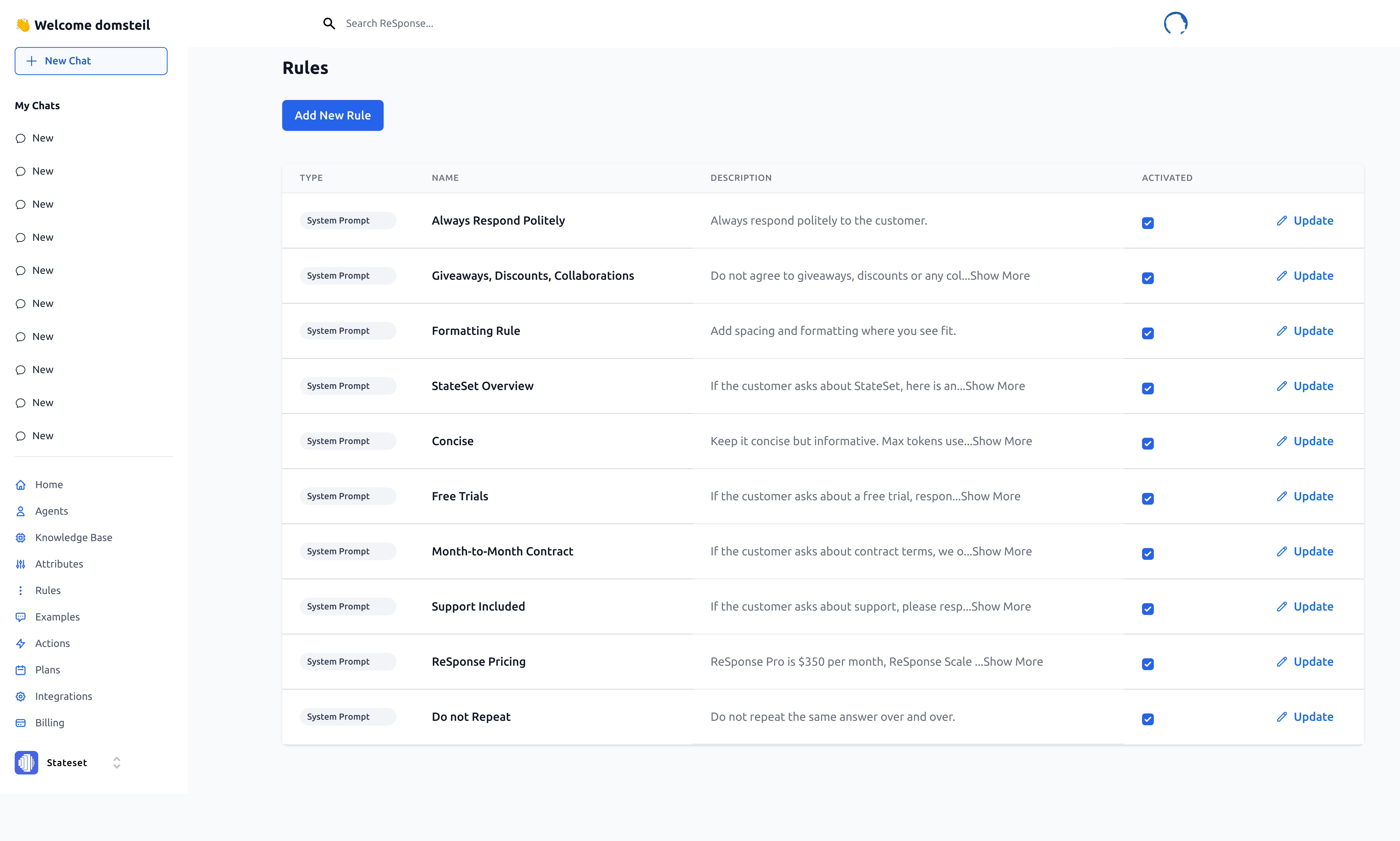
Task: Click the Stateset workspace logo
Action: [26, 762]
